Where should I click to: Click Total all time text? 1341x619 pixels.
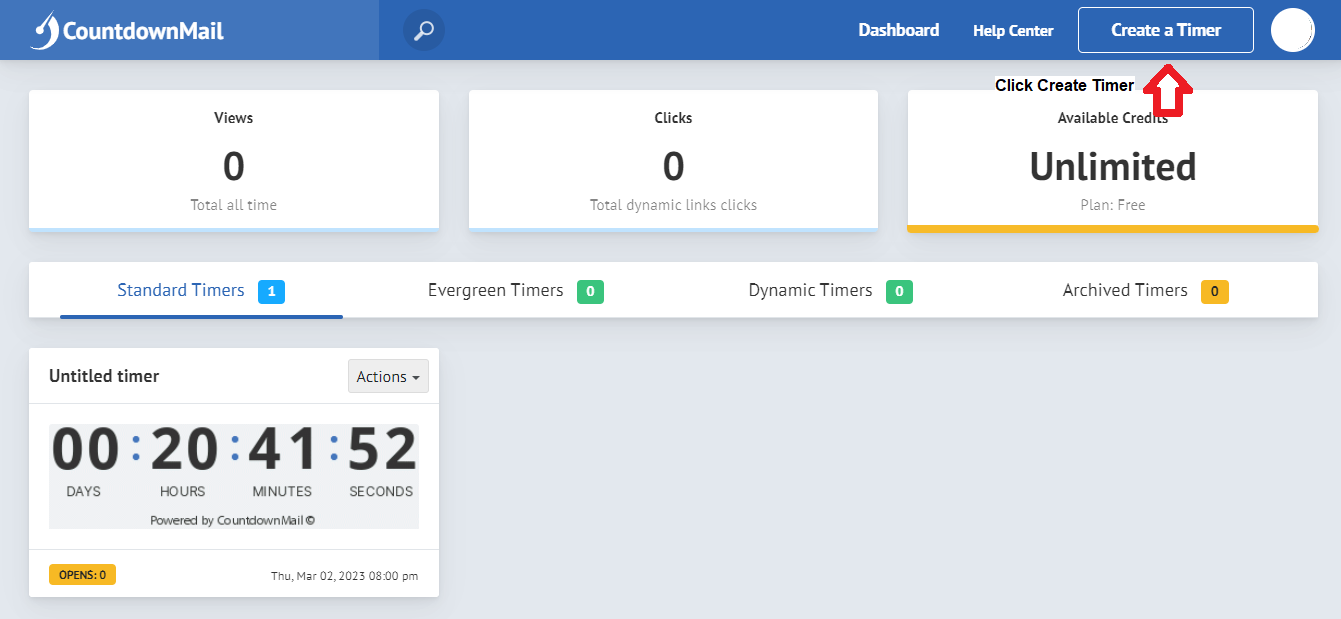coord(234,205)
